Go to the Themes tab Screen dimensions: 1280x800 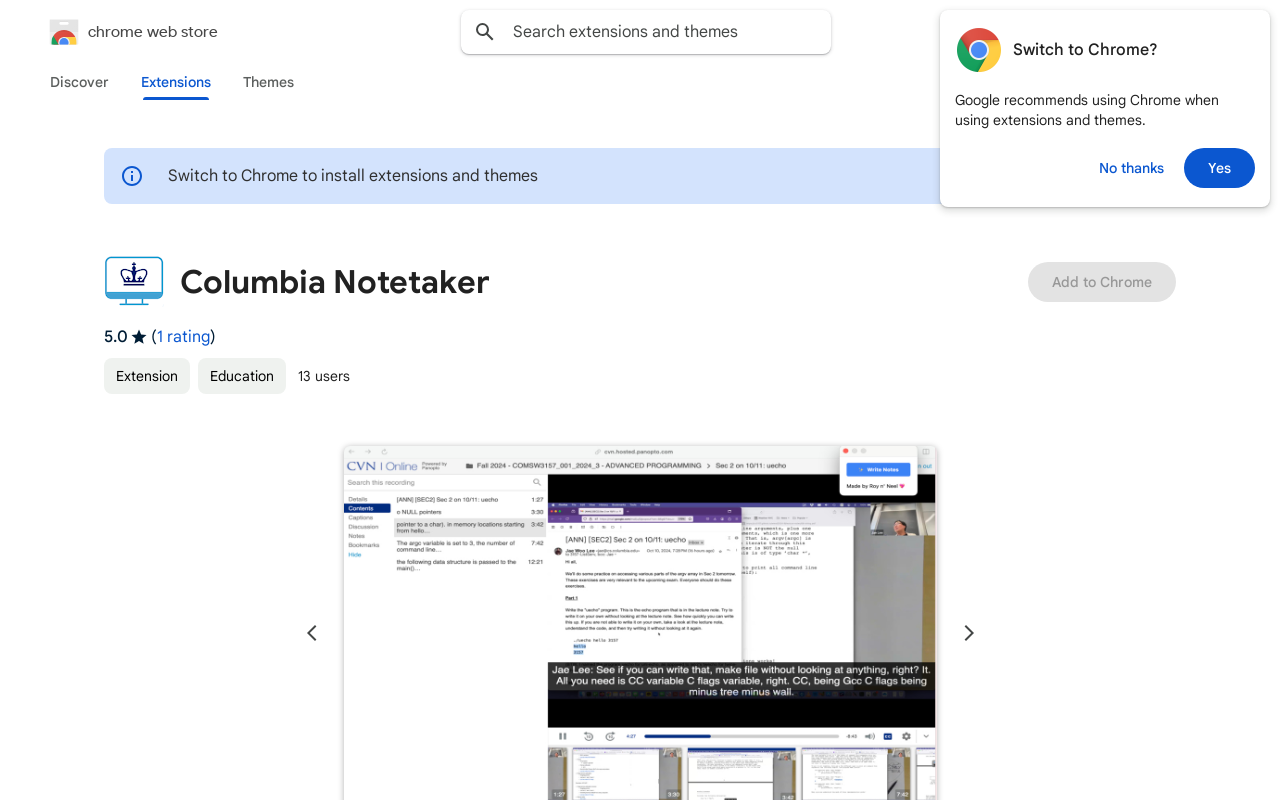[268, 82]
